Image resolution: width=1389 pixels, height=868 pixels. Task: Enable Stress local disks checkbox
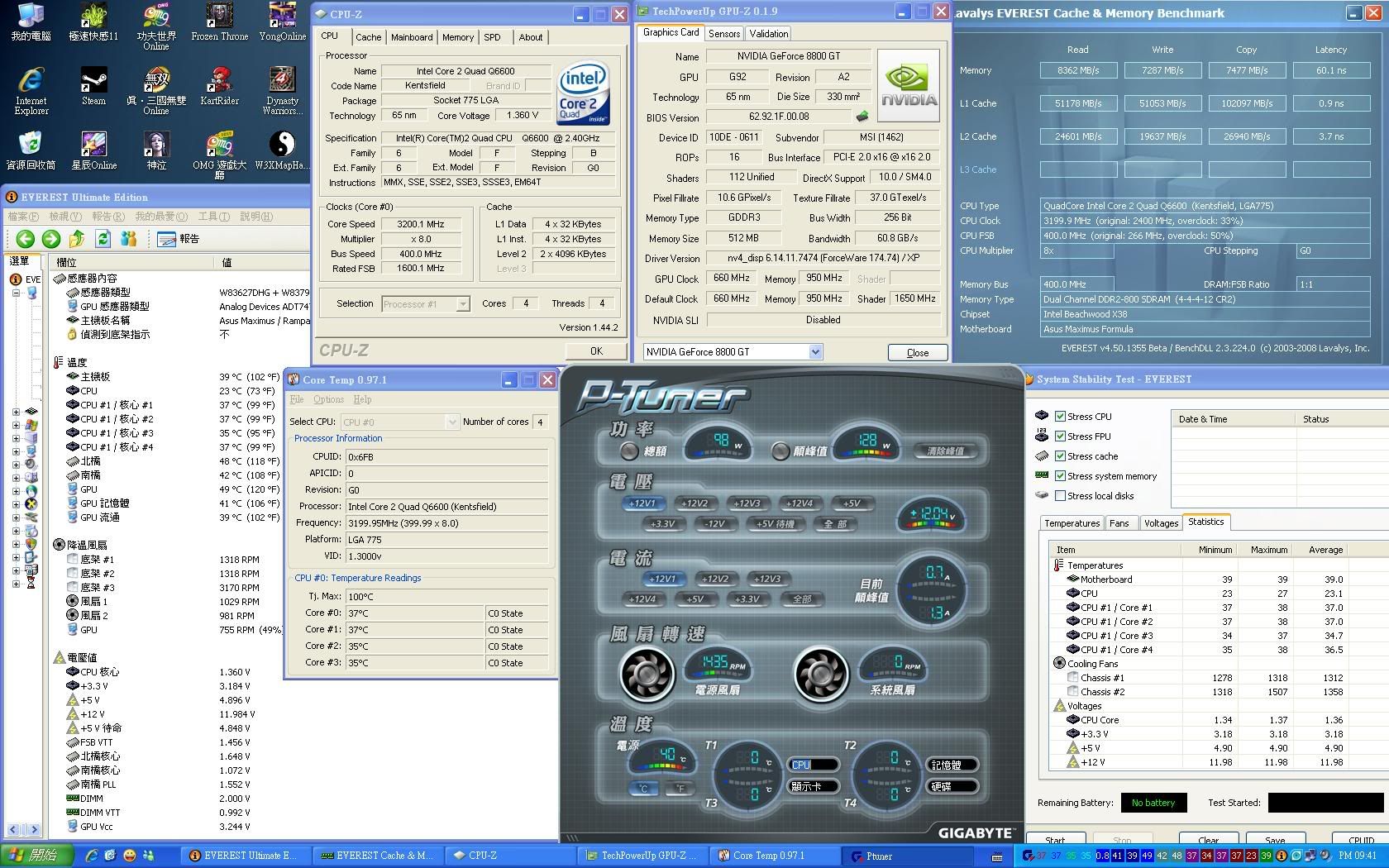coord(1061,496)
